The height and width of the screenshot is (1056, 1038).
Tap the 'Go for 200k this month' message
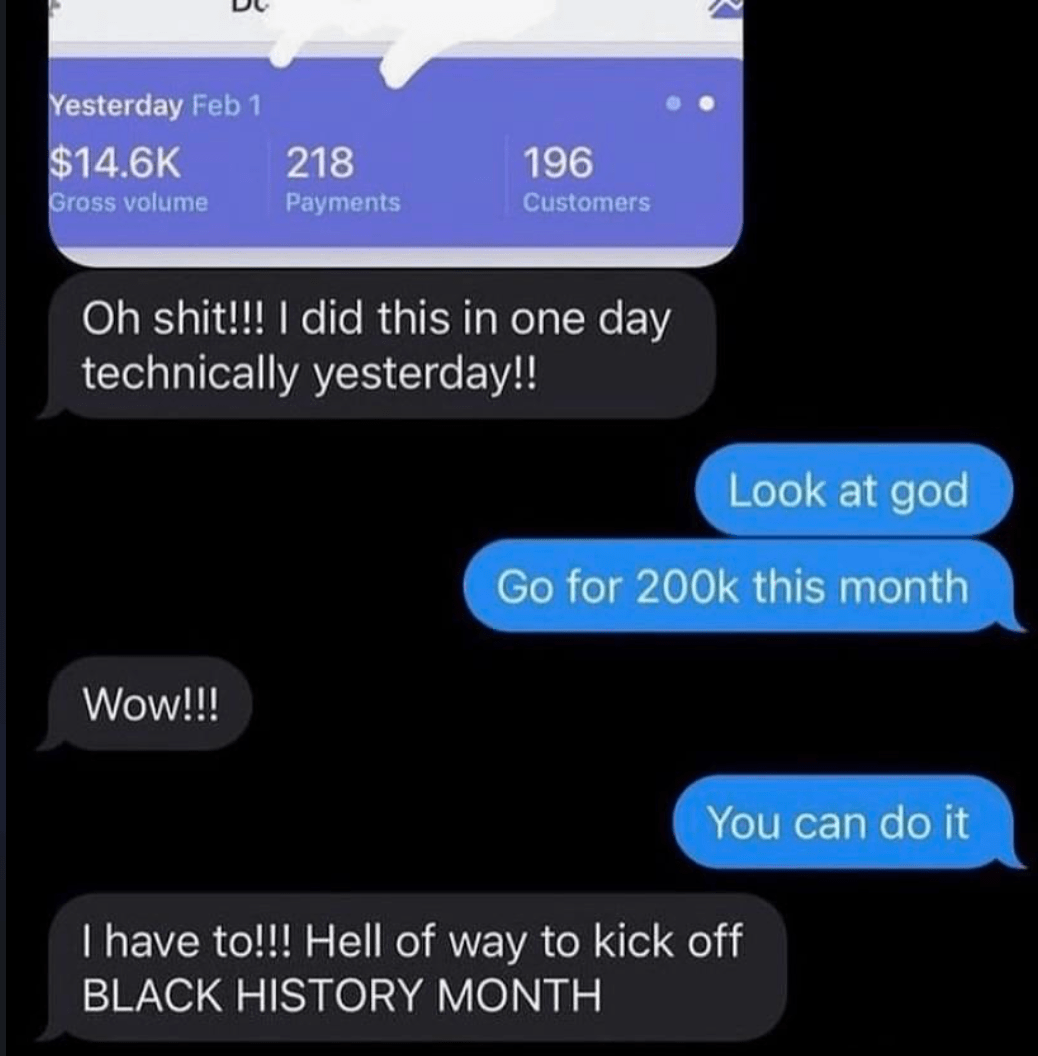[742, 586]
